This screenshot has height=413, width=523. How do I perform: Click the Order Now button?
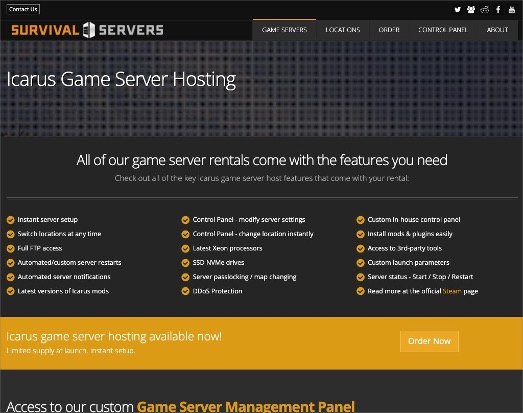(x=429, y=341)
